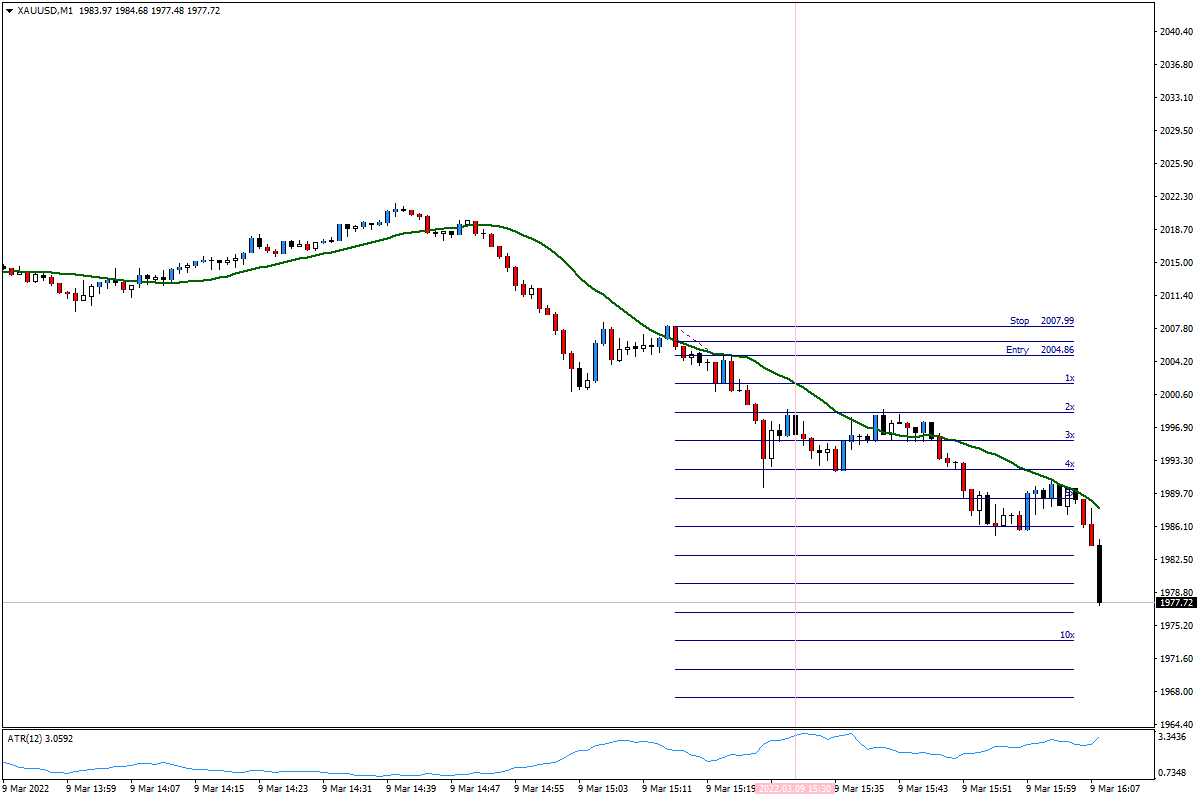
Task: Select the '1x' target level label
Action: point(1069,378)
